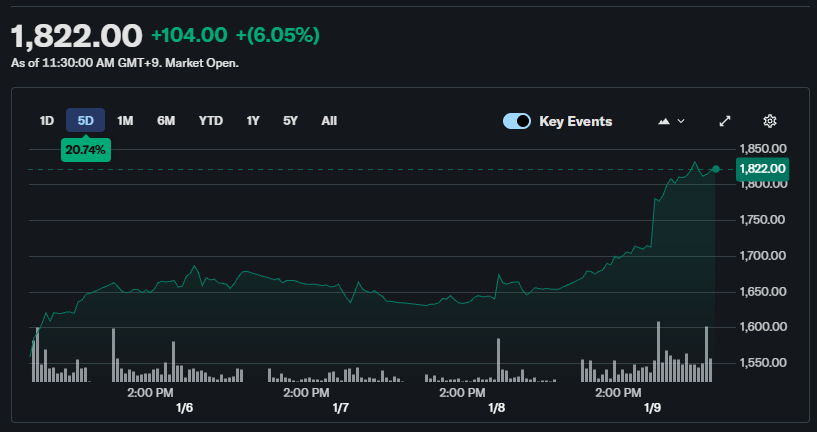Click the 1/6 date label
Image resolution: width=817 pixels, height=432 pixels.
coord(184,408)
